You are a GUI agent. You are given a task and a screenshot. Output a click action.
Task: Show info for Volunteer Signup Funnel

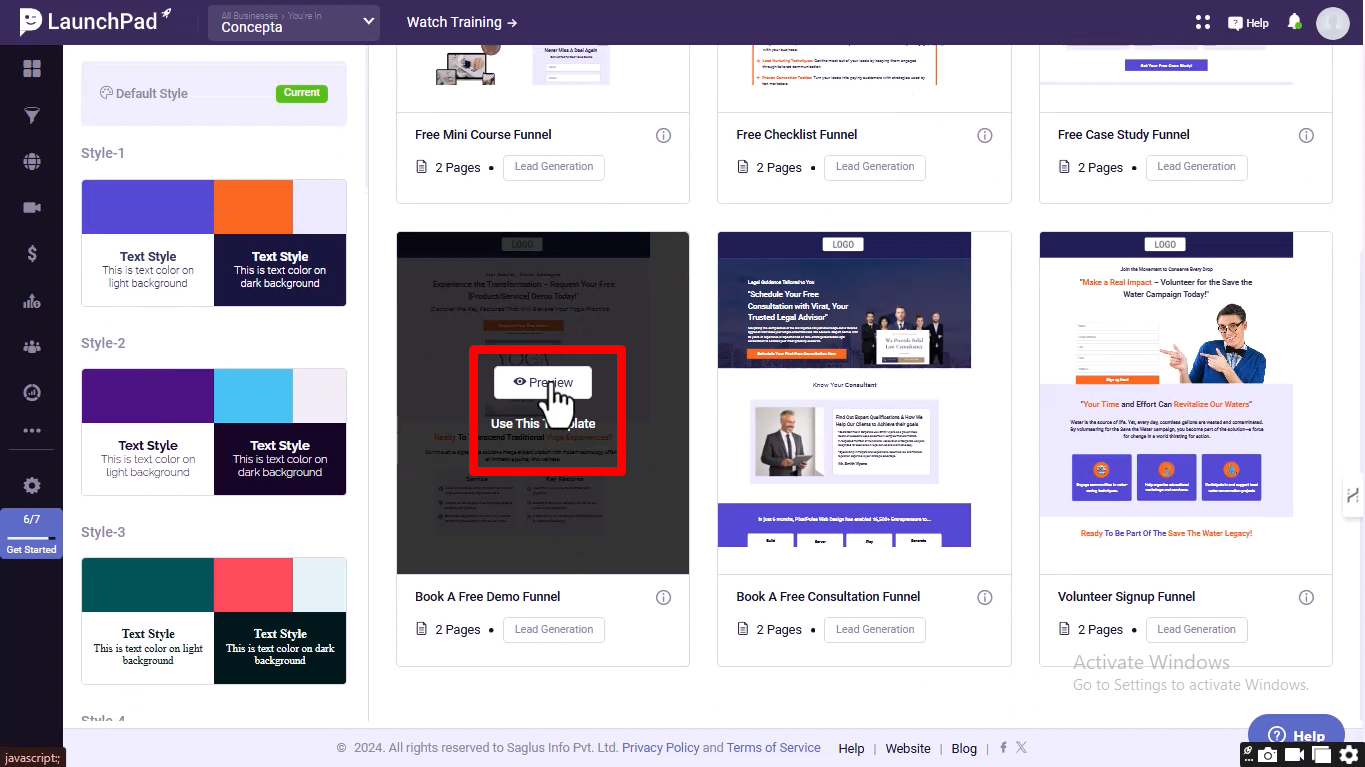[x=1306, y=597]
